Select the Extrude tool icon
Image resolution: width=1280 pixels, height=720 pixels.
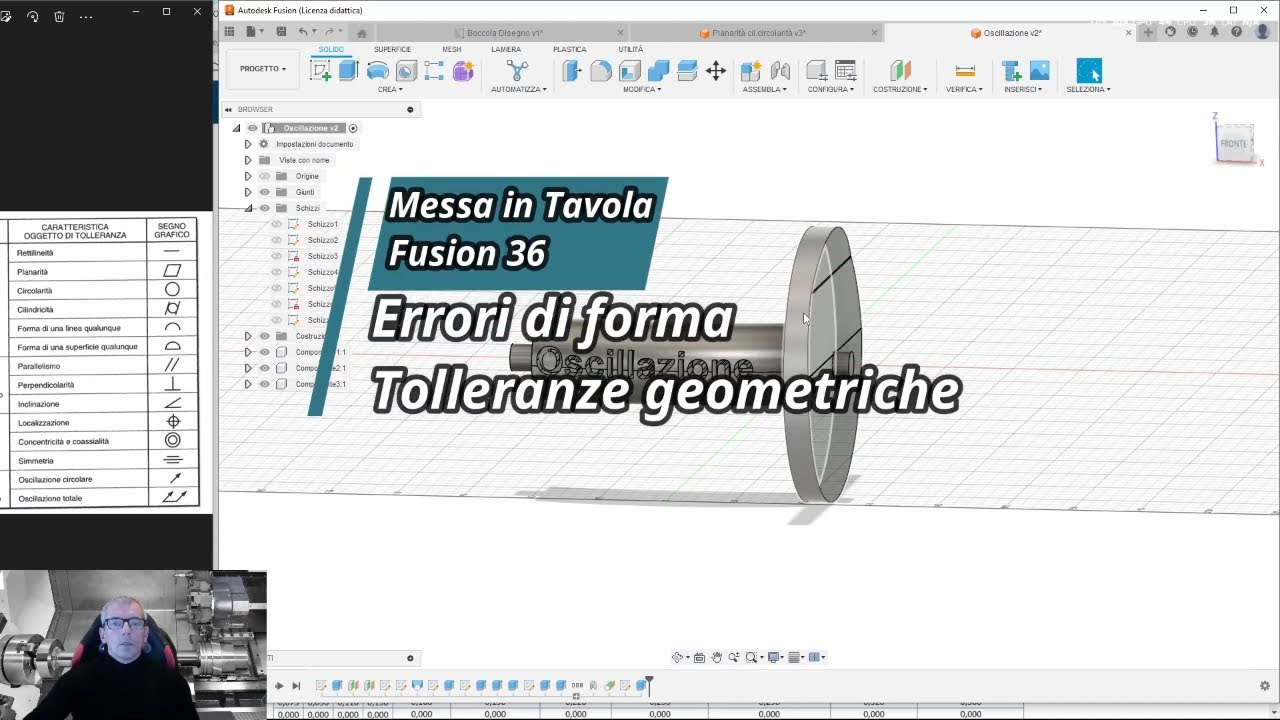coord(348,70)
